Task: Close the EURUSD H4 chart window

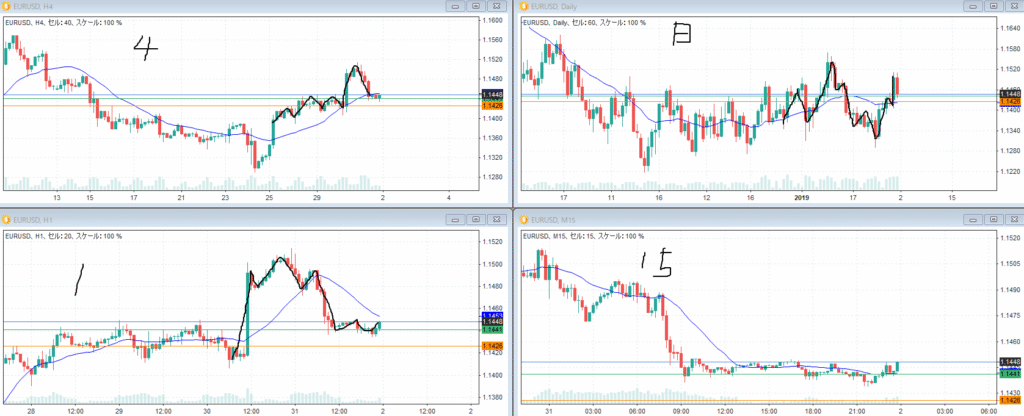Action: click(x=495, y=7)
